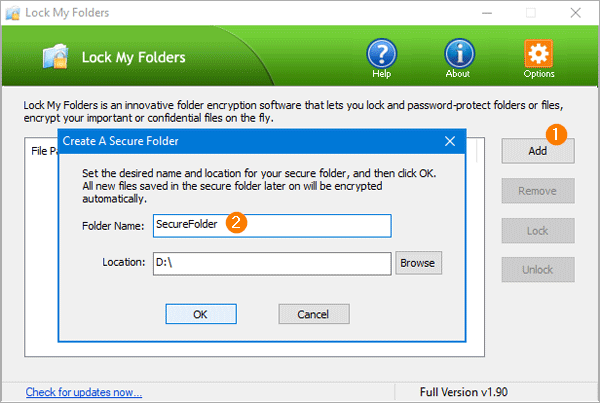Browse for a folder location
The width and height of the screenshot is (600, 403).
click(x=419, y=263)
